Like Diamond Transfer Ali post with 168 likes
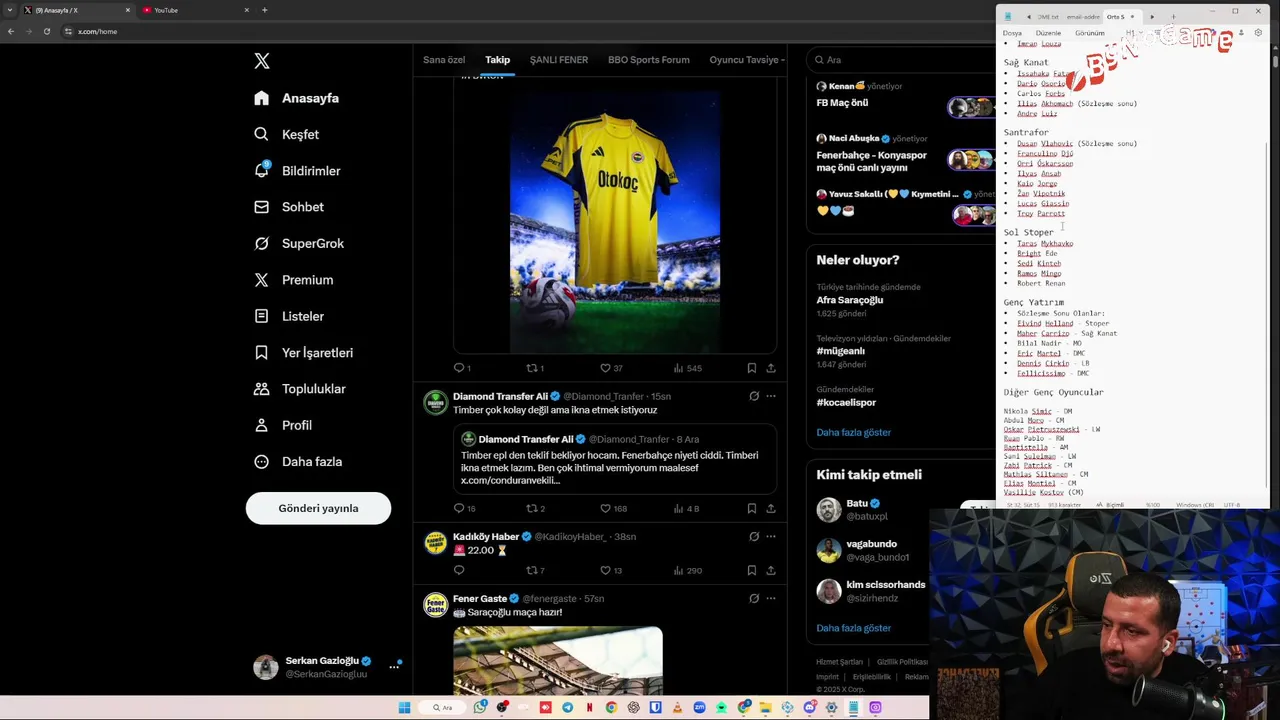Screen dimensions: 1280x720 pos(613,508)
